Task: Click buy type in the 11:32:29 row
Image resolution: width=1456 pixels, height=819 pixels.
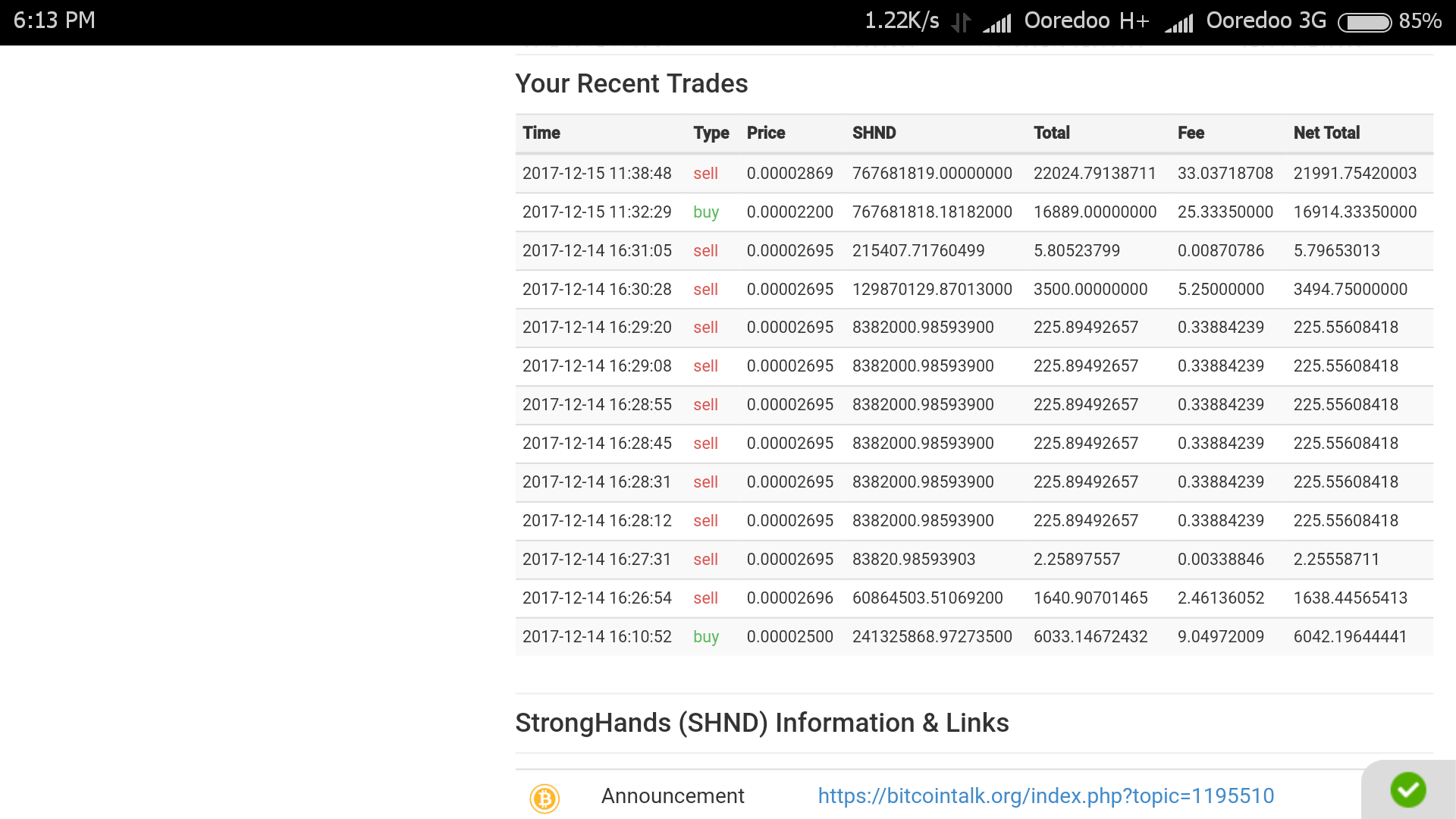Action: click(706, 212)
